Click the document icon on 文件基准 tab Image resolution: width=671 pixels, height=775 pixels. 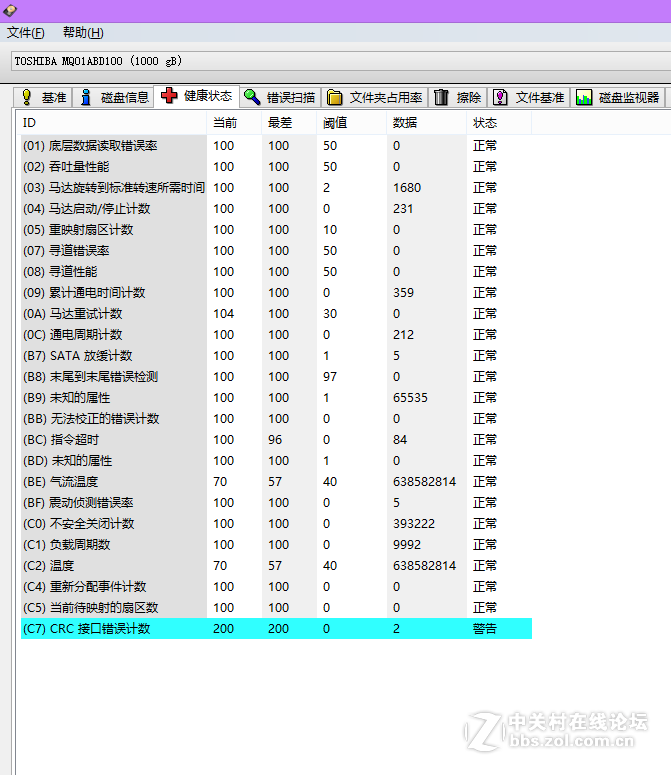coord(500,97)
